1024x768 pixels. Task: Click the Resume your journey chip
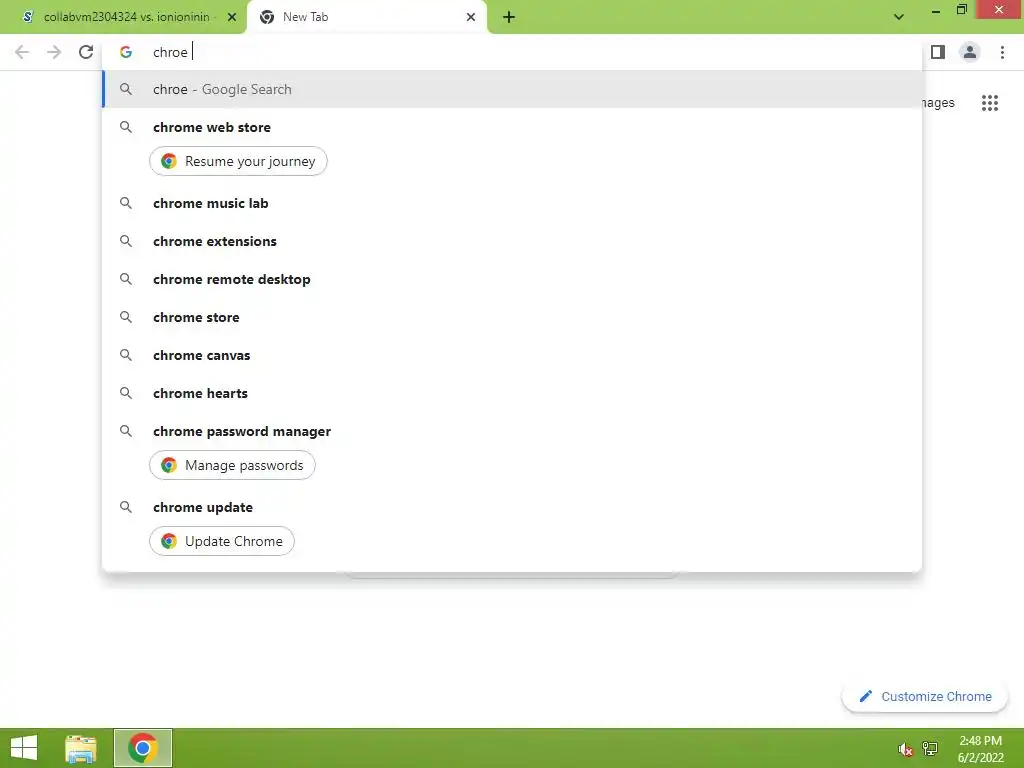pos(238,161)
